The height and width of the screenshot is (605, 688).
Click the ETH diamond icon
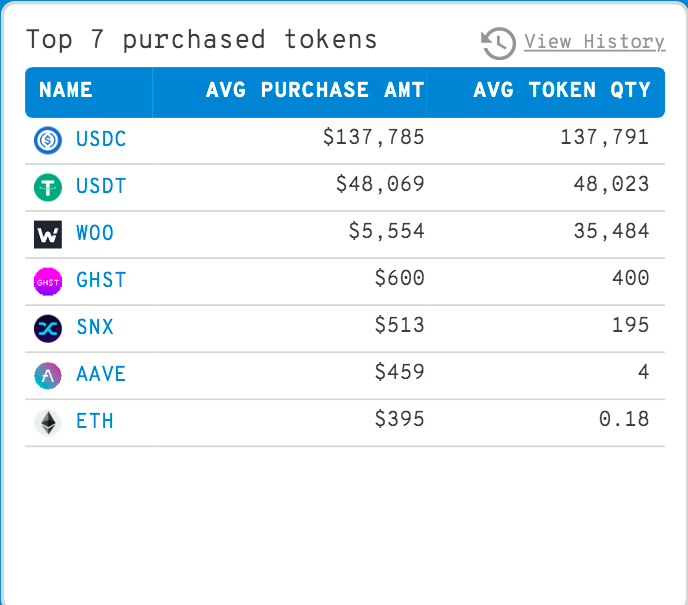pos(48,422)
